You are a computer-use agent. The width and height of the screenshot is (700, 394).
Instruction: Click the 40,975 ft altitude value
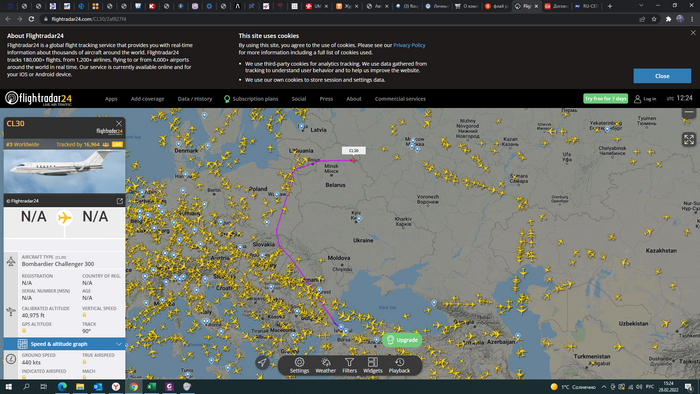33,315
